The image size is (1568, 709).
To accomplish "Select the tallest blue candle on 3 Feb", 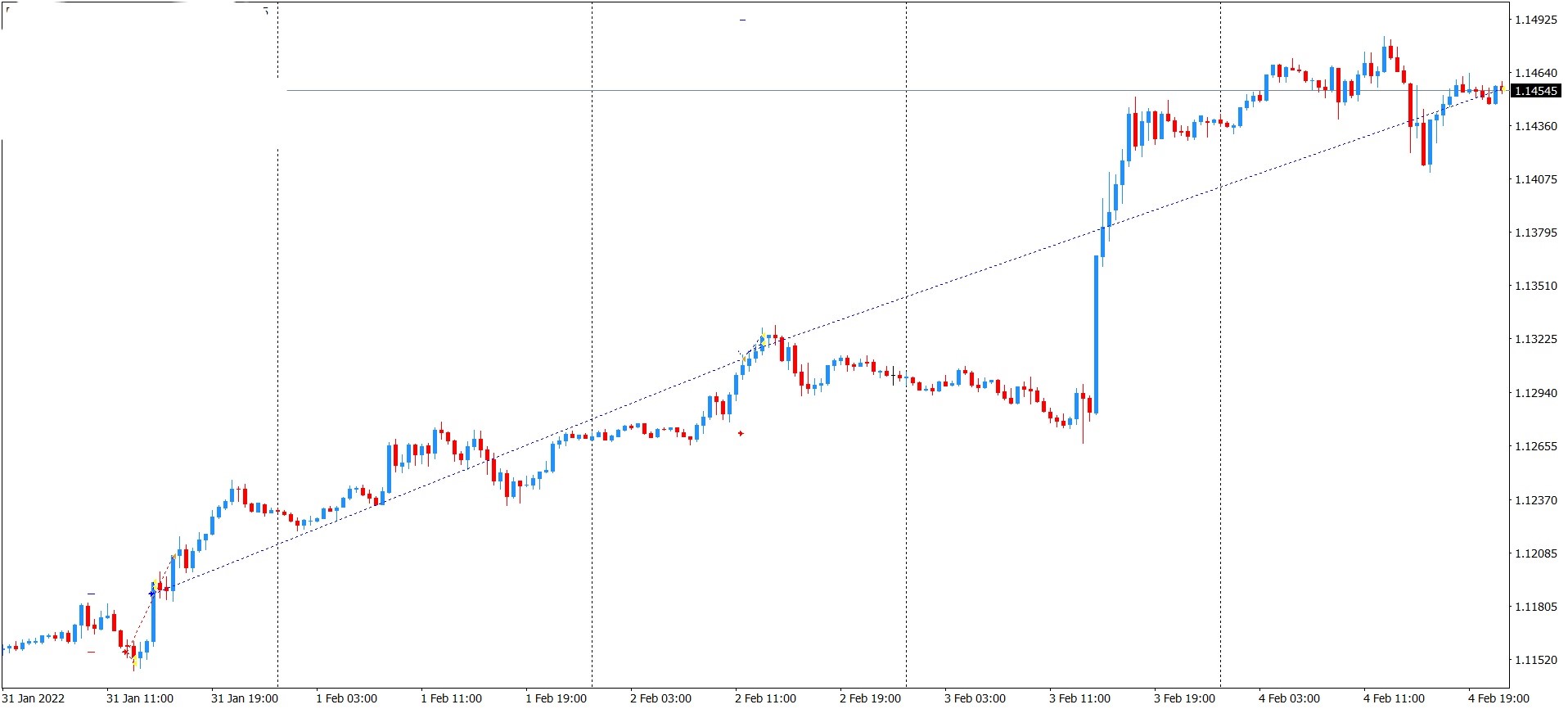I will click(x=1097, y=334).
